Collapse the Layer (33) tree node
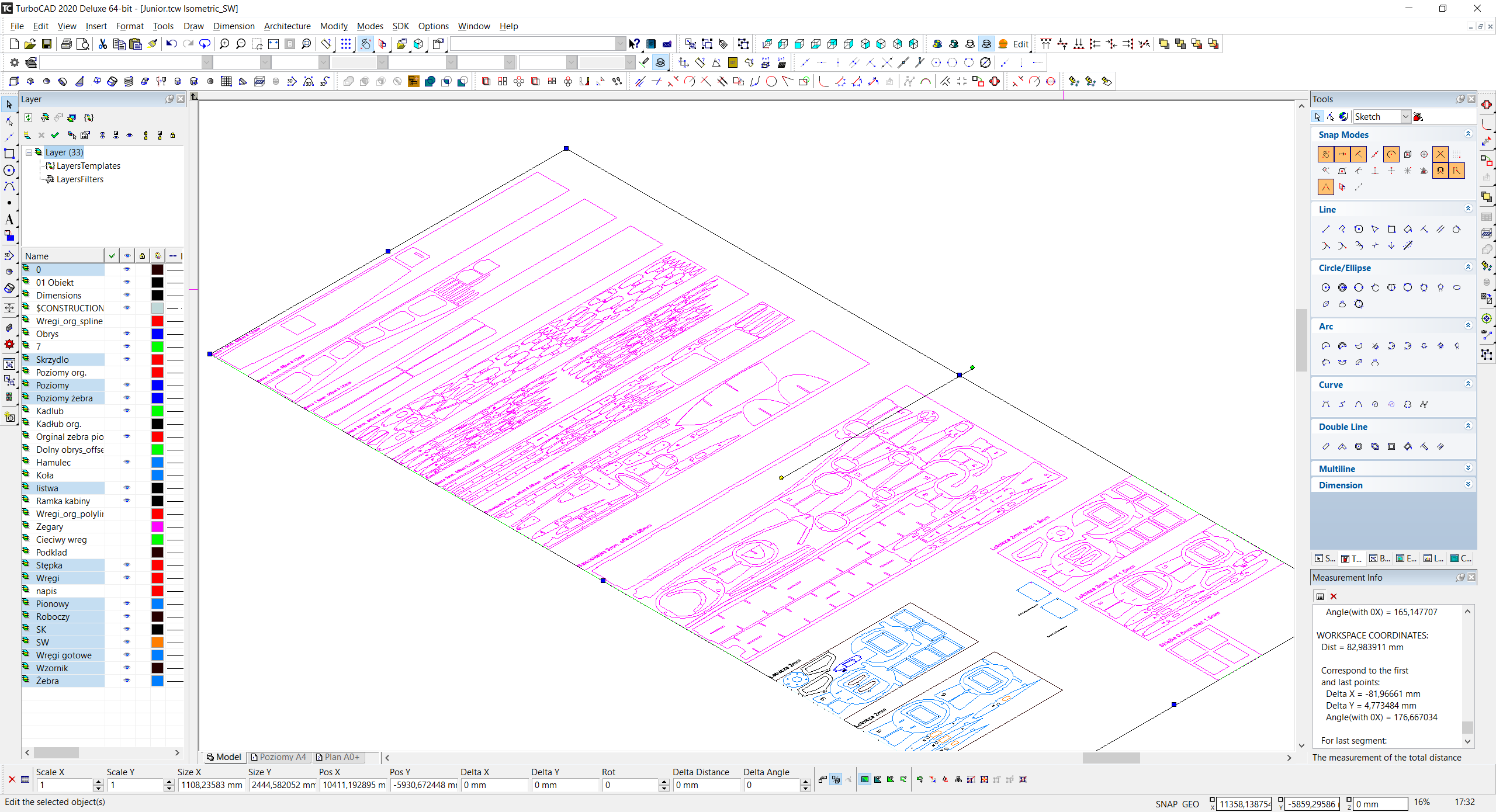The height and width of the screenshot is (812, 1496). [x=29, y=152]
